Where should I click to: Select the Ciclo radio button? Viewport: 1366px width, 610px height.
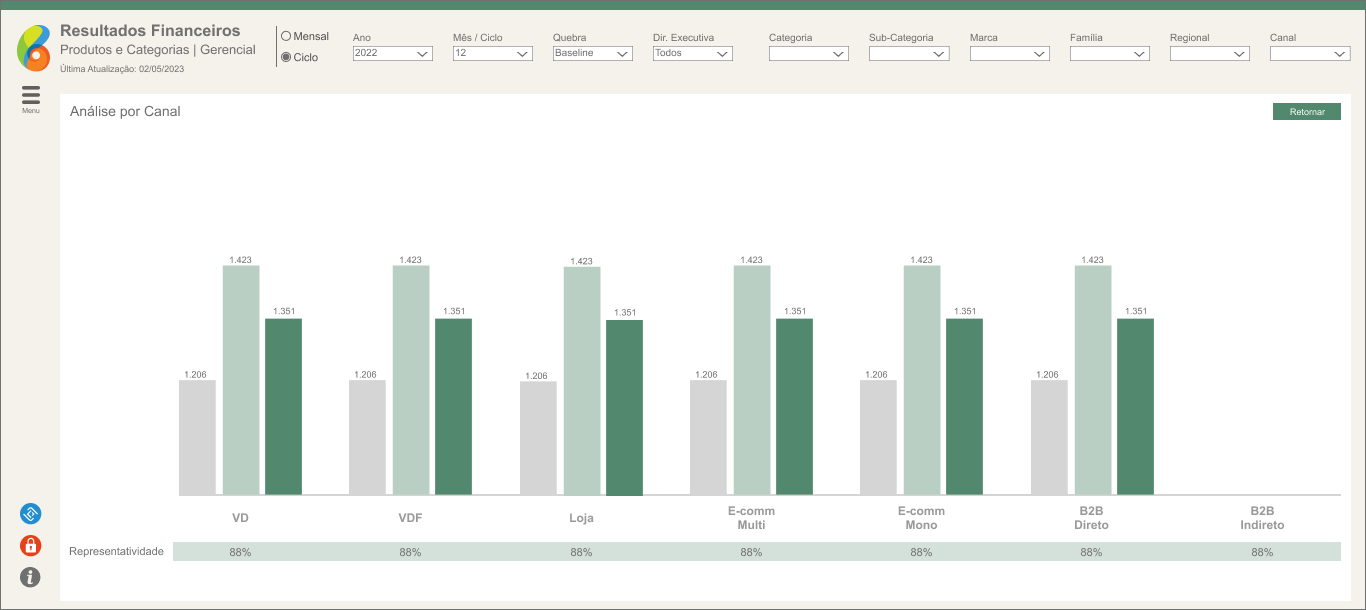286,57
